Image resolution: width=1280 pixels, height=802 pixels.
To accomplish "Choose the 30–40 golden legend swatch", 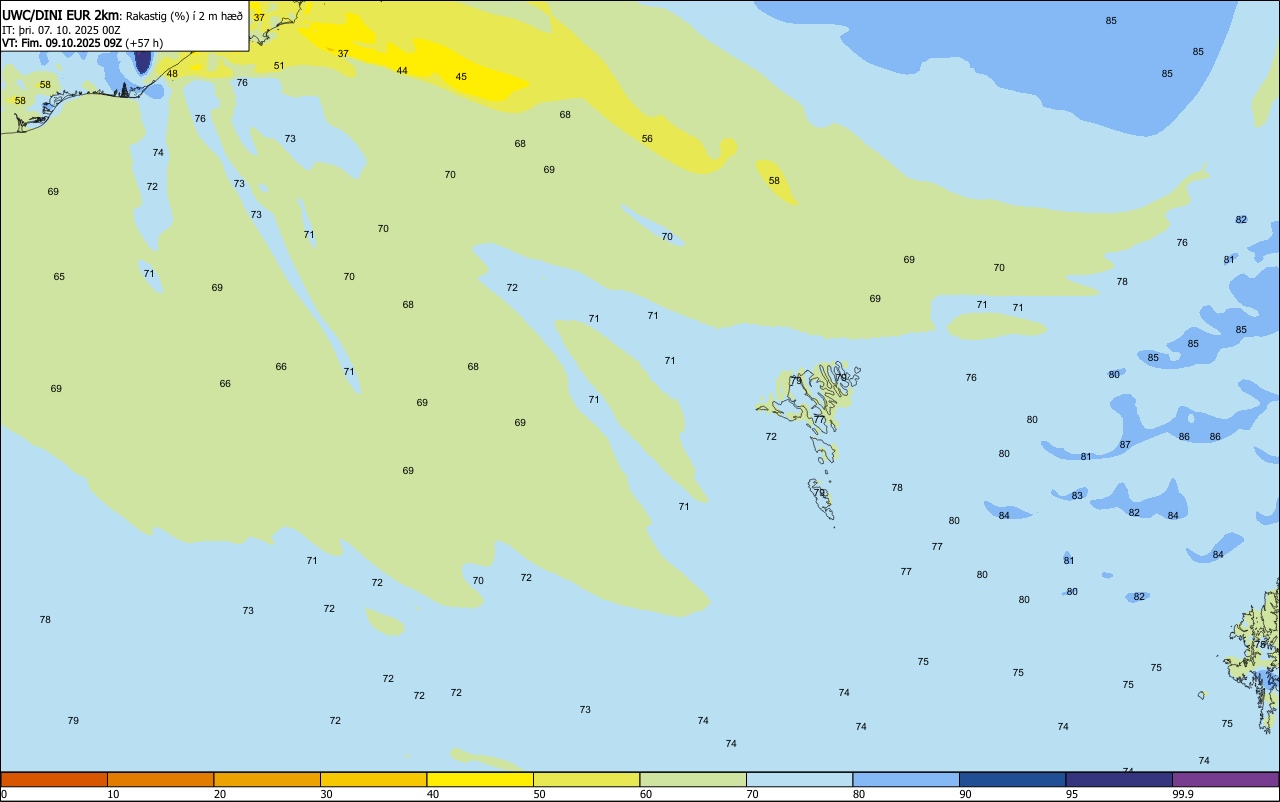I will [373, 779].
